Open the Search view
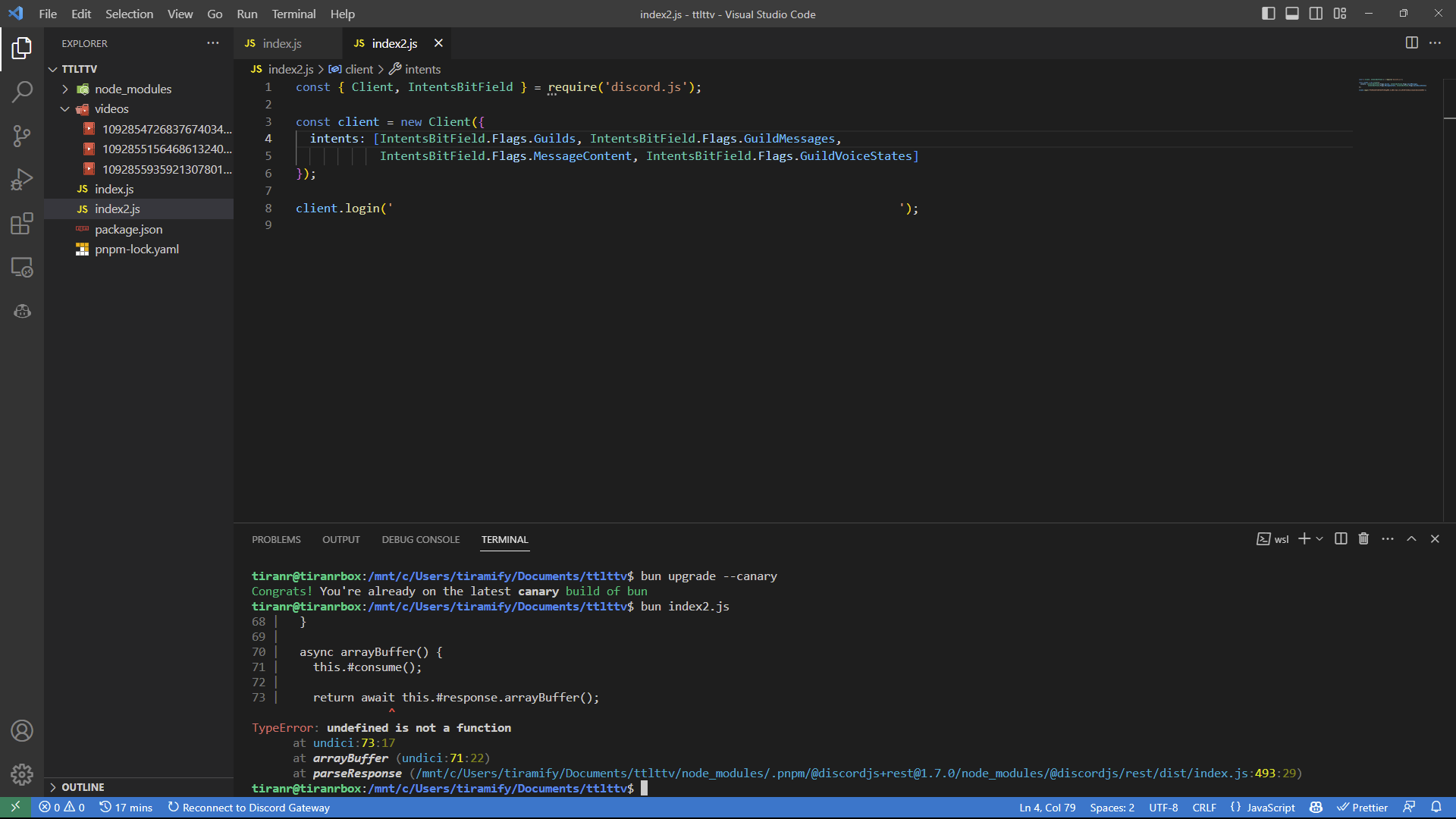This screenshot has height=819, width=1456. pyautogui.click(x=22, y=91)
